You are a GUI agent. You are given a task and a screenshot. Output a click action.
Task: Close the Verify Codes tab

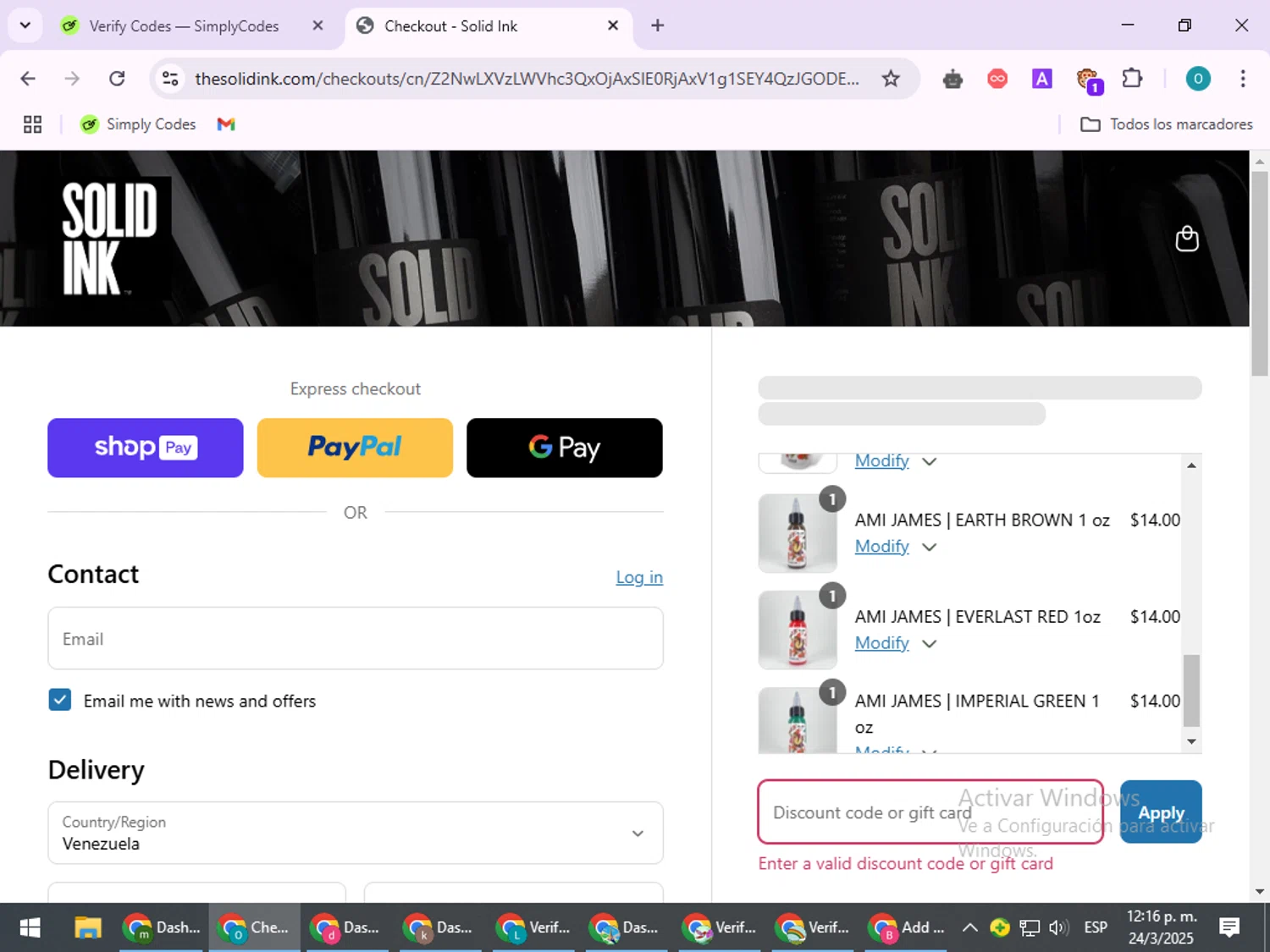pyautogui.click(x=317, y=25)
